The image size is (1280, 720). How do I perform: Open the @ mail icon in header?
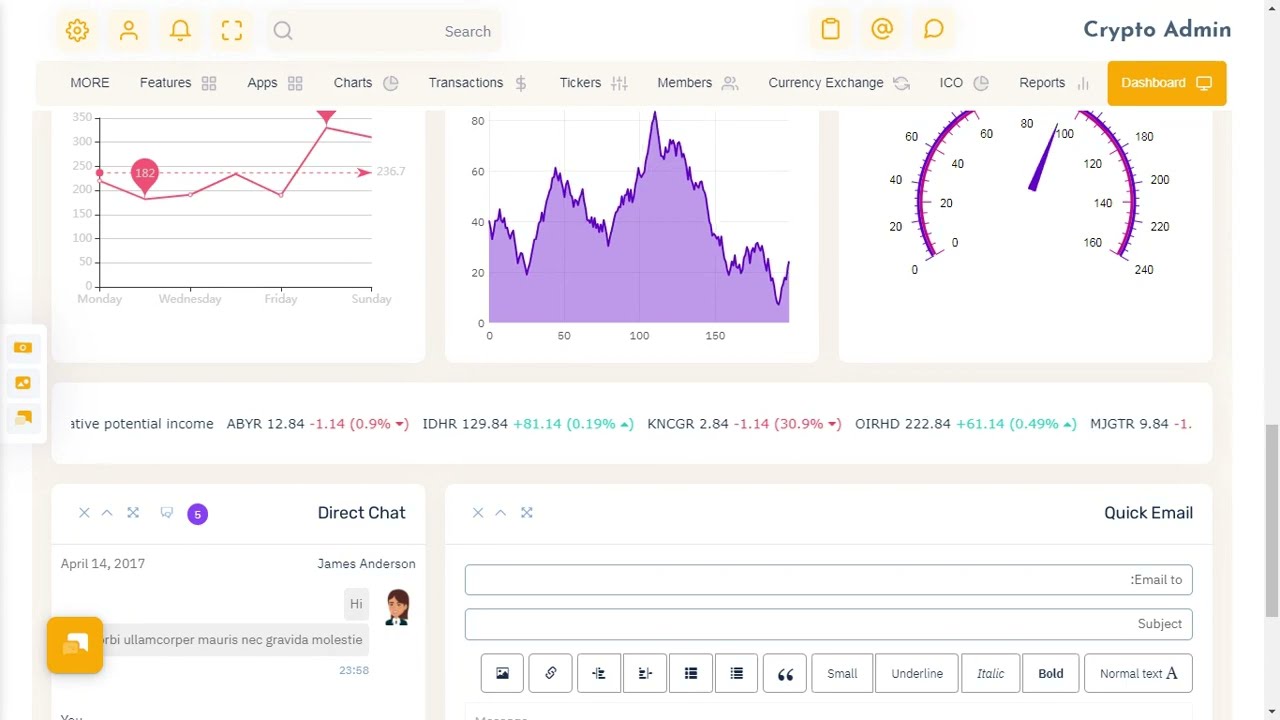click(882, 29)
